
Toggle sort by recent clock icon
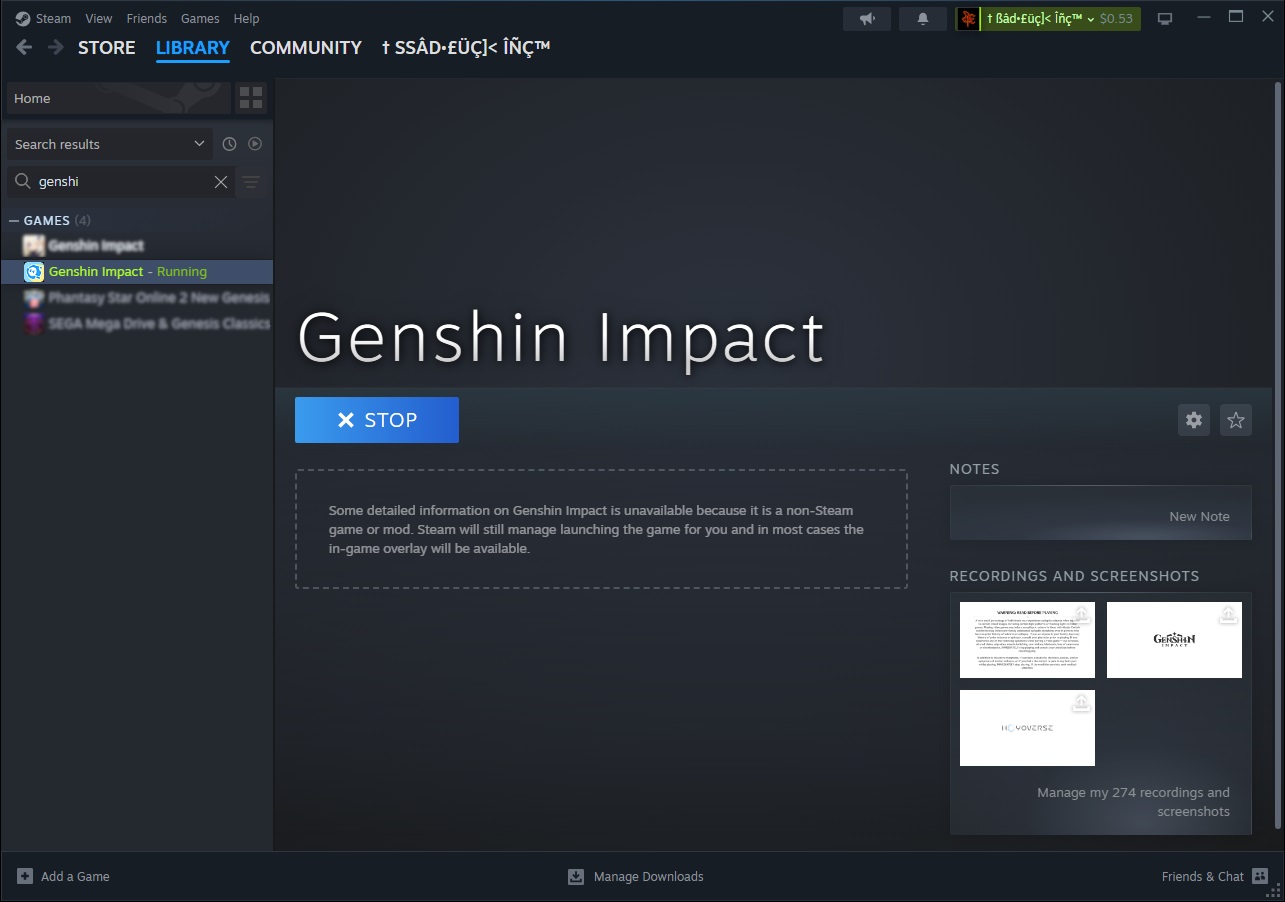[x=229, y=144]
